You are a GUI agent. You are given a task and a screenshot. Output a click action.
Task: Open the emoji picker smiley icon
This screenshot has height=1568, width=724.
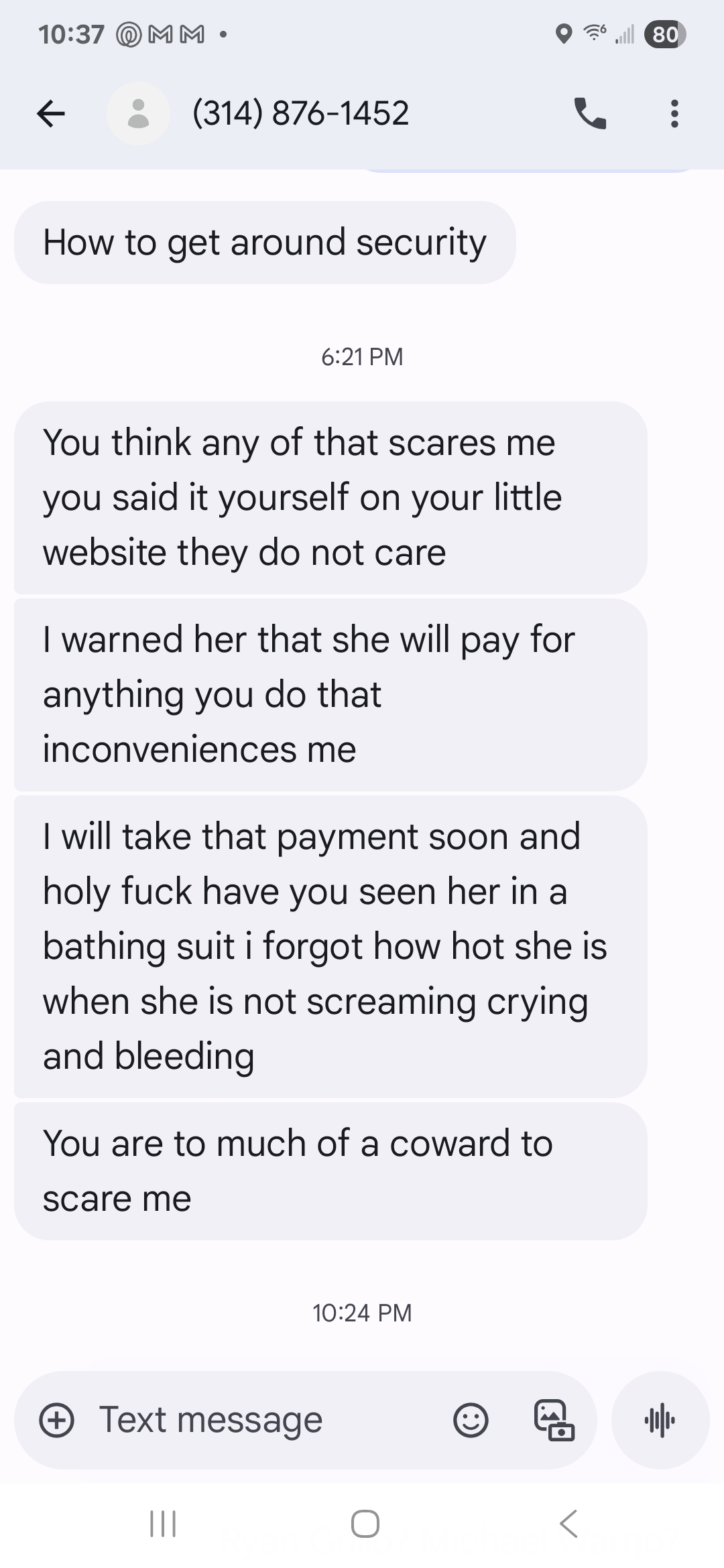pyautogui.click(x=471, y=1420)
